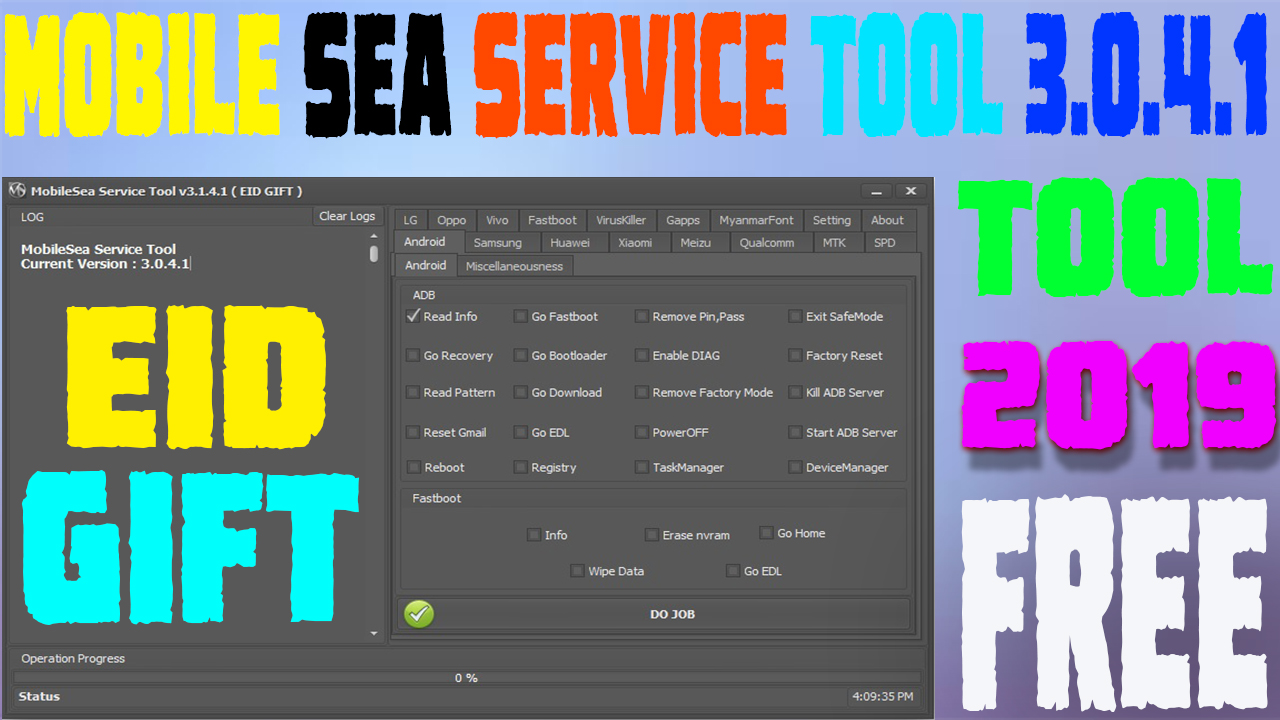
Task: Check the Exit SafeMode box
Action: 795,316
